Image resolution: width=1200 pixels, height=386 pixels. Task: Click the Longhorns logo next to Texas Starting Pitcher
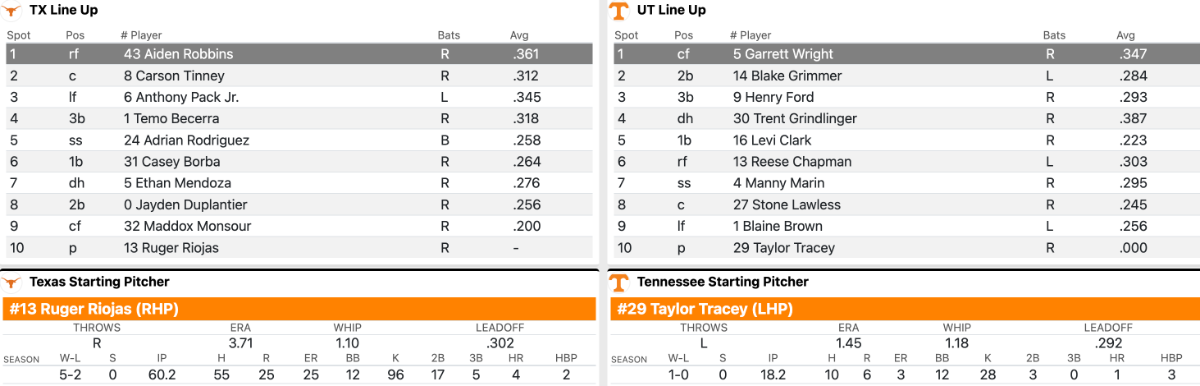pos(13,283)
